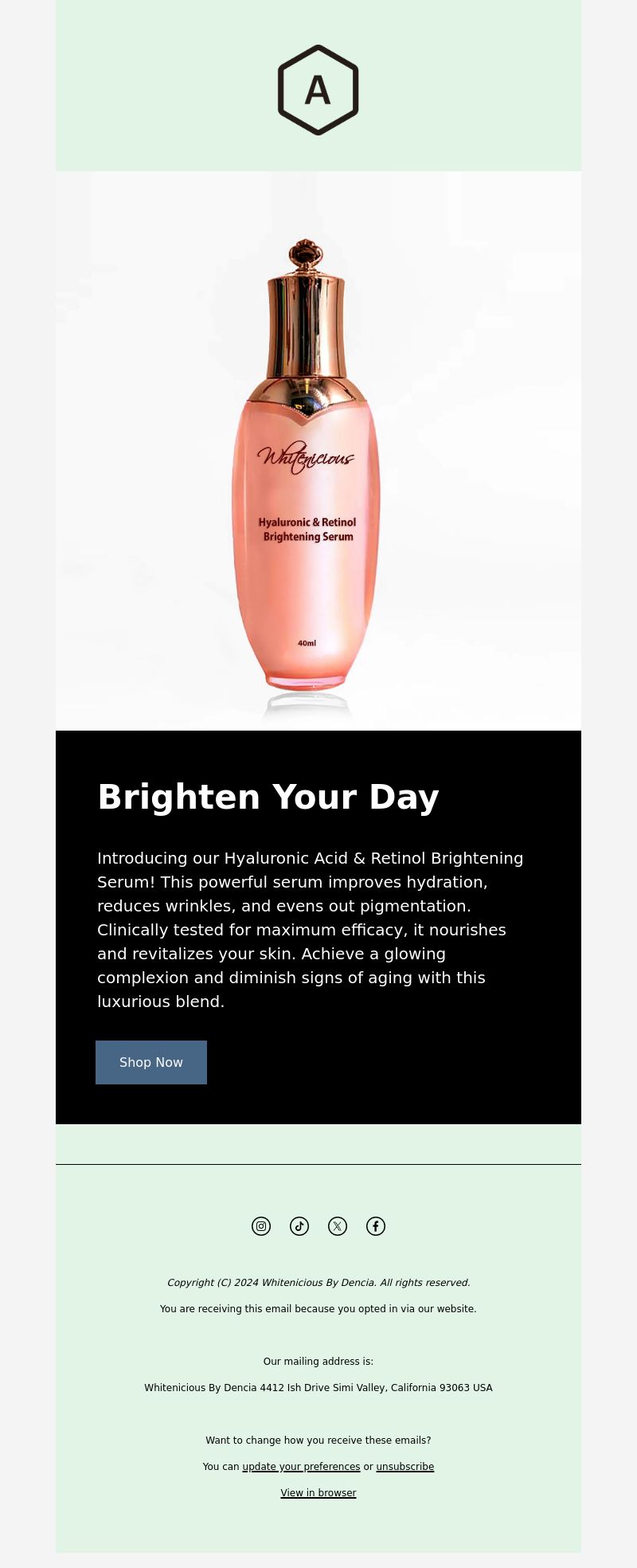Click the Brighten Your Day heading
The width and height of the screenshot is (637, 1568).
click(x=268, y=797)
